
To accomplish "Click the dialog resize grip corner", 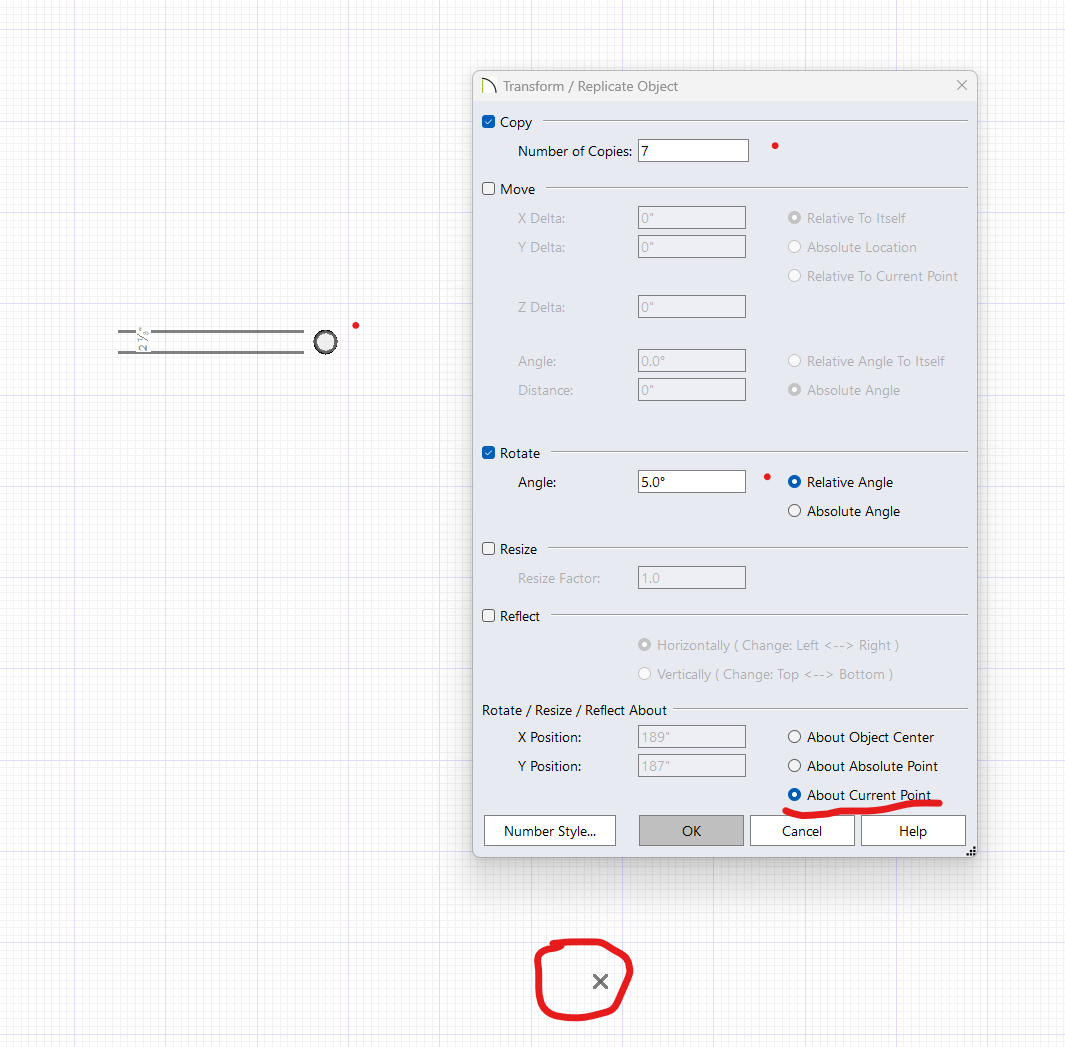I will coord(971,851).
